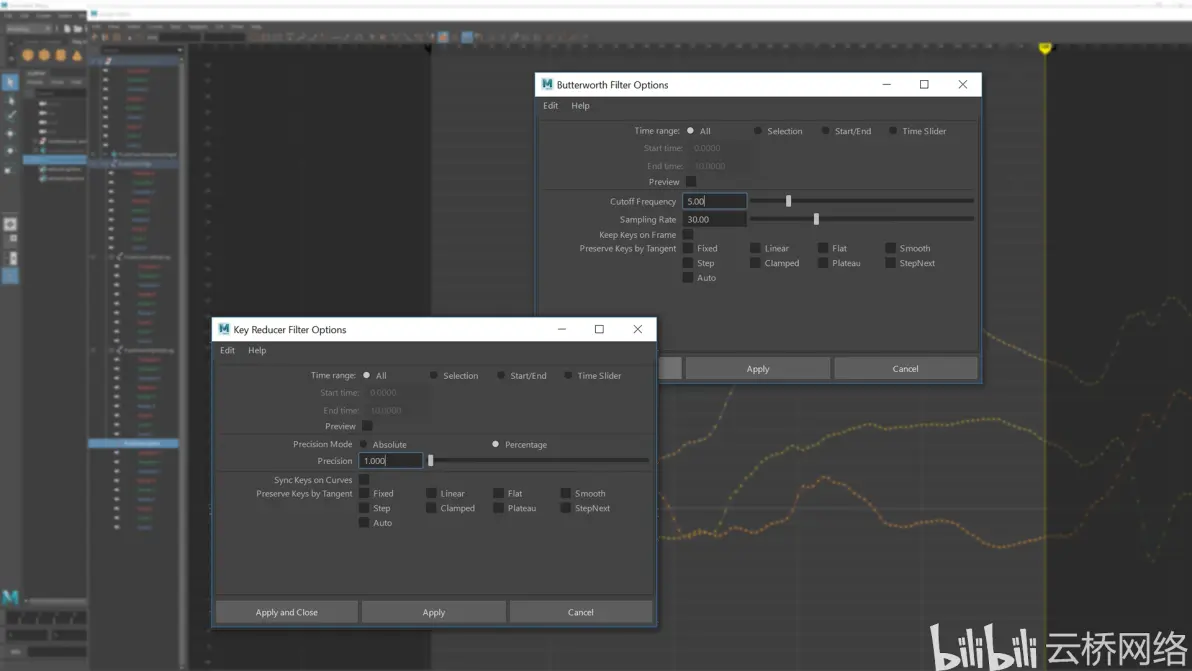1192x671 pixels.
Task: Choose Selection time range in Butterworth Filter Options
Action: pyautogui.click(x=758, y=131)
